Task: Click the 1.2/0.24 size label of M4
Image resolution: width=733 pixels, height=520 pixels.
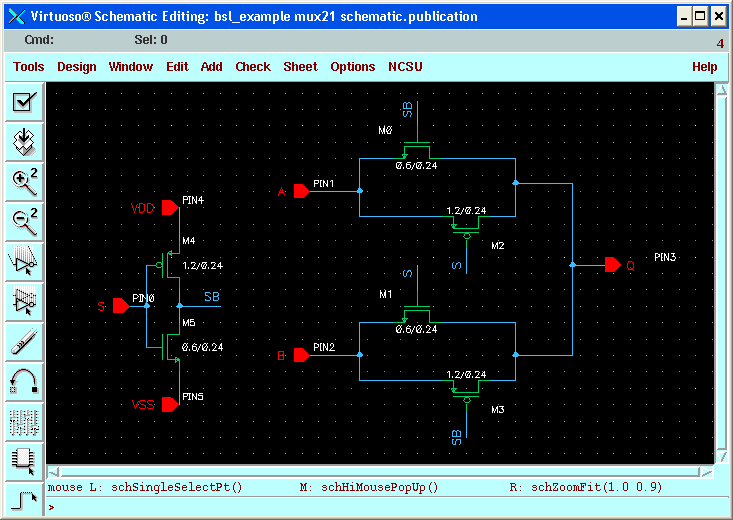Action: pos(202,266)
